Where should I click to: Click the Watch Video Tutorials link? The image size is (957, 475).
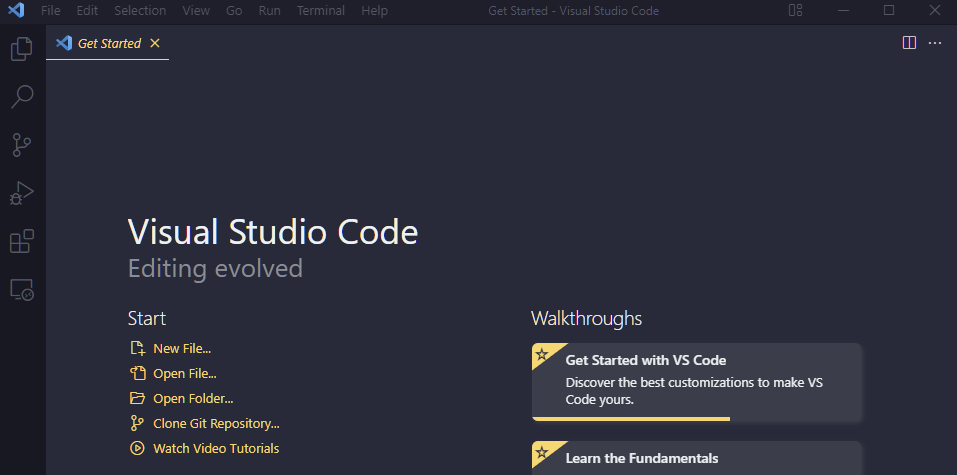pyautogui.click(x=216, y=449)
